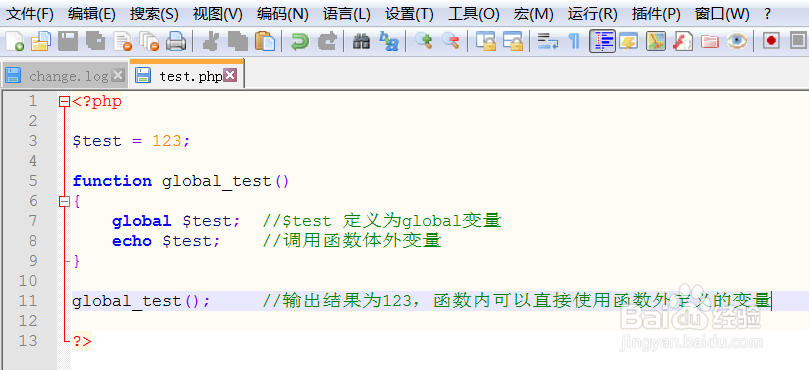Stop macro recording
Image resolution: width=809 pixels, height=370 pixels.
(798, 41)
